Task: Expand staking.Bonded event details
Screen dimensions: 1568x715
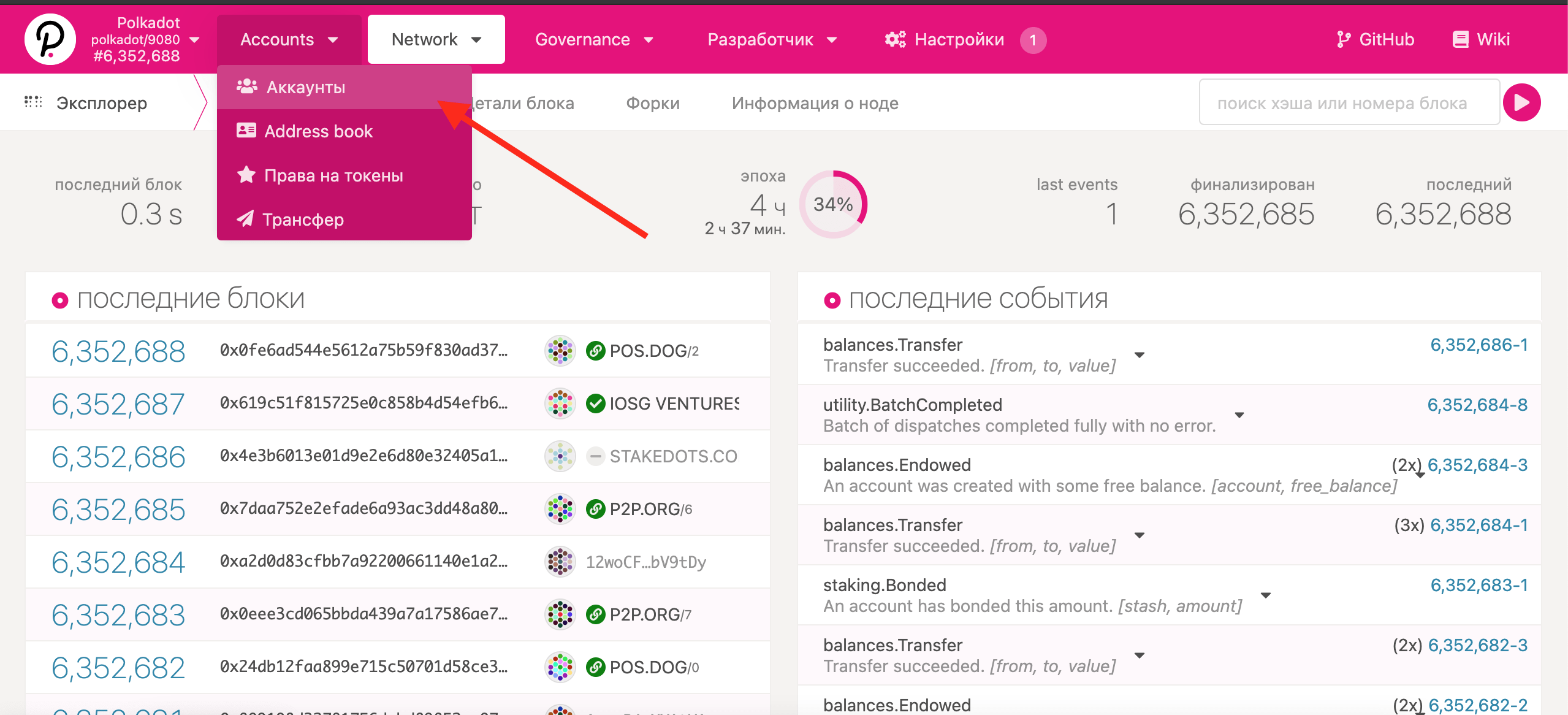Action: [x=1265, y=595]
